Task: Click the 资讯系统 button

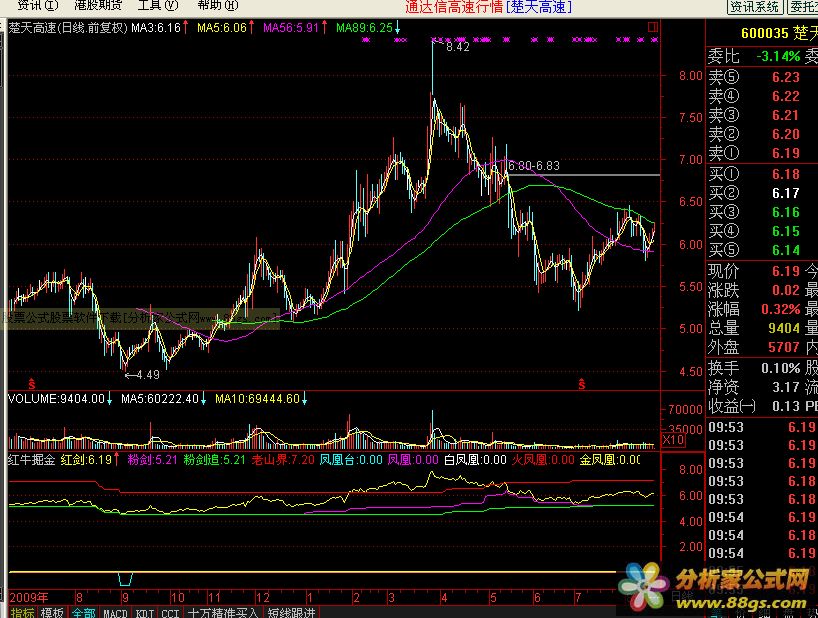Action: (x=755, y=6)
